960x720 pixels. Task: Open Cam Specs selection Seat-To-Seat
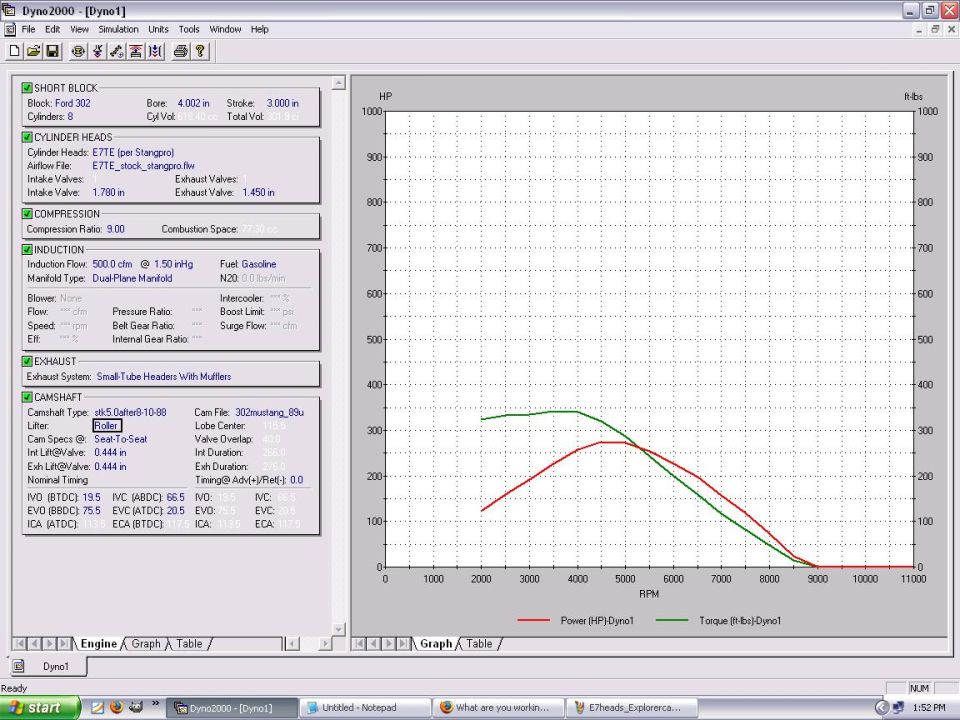point(121,439)
